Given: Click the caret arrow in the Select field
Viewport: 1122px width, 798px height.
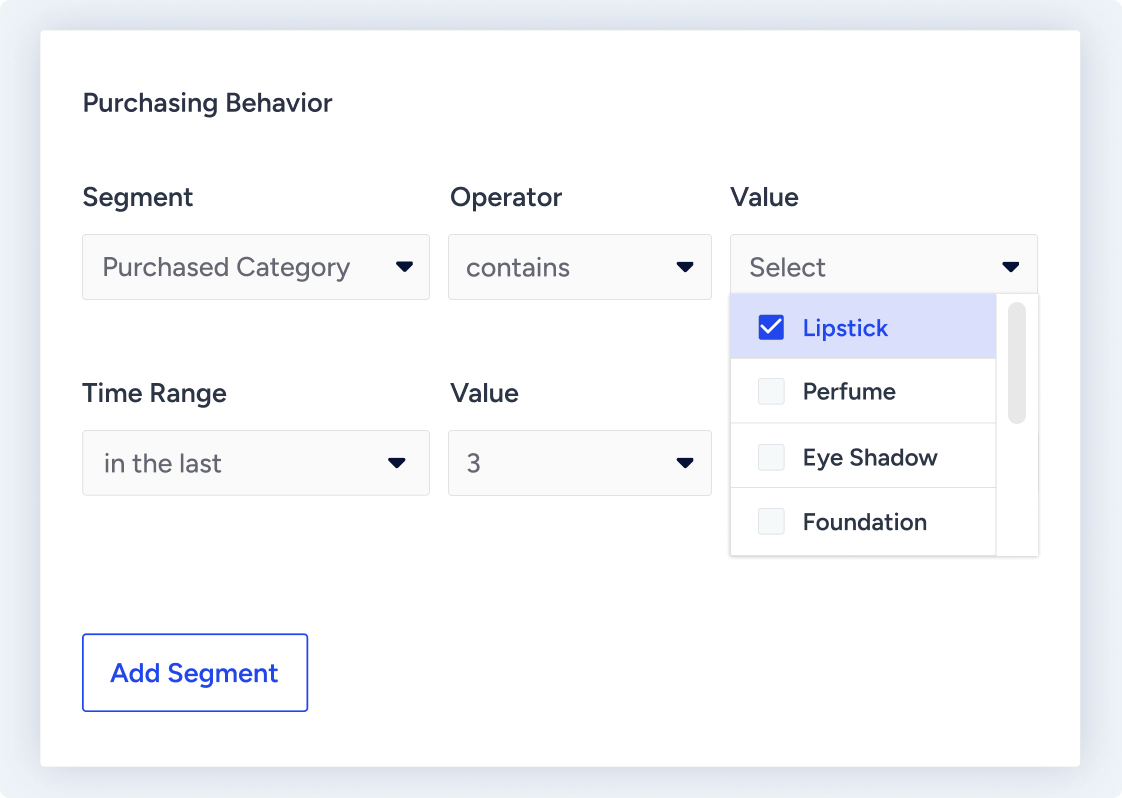Looking at the screenshot, I should pyautogui.click(x=1011, y=267).
